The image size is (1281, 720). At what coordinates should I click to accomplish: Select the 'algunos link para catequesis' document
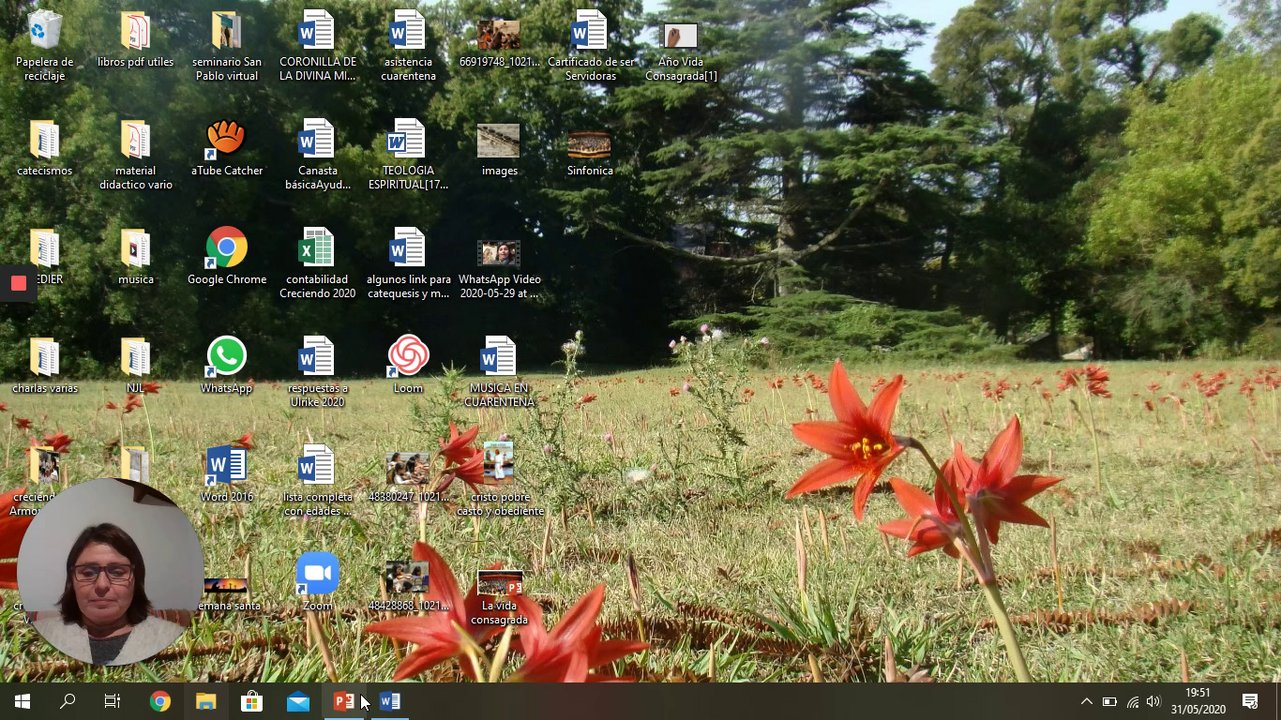pyautogui.click(x=408, y=264)
